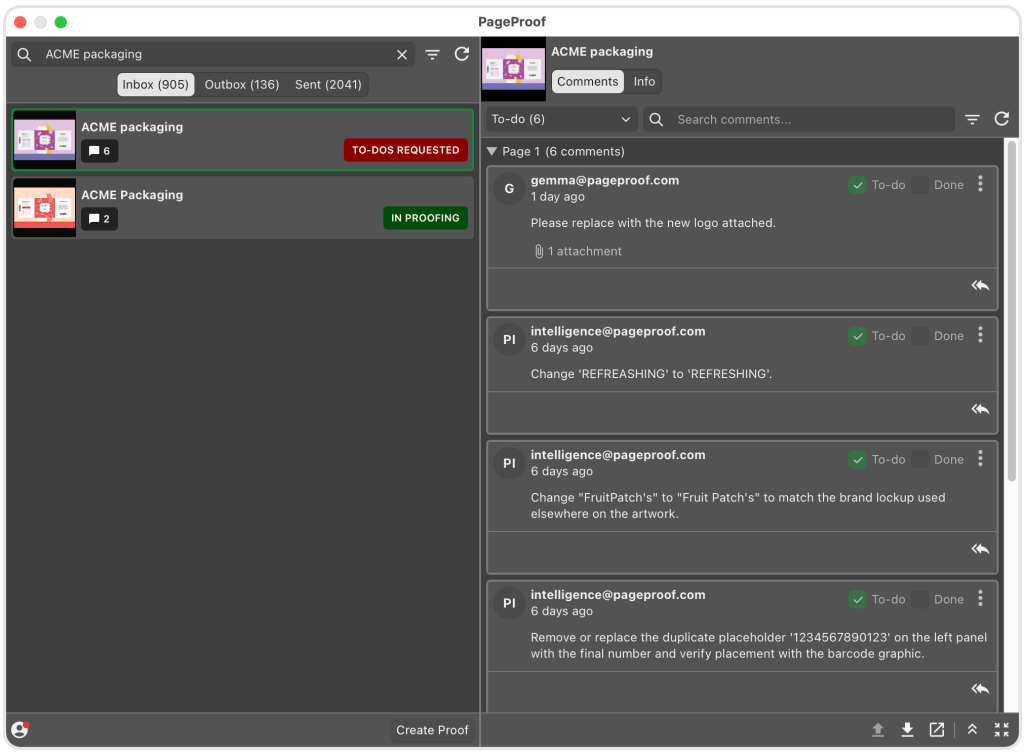Select the Info tab
This screenshot has width=1024, height=753.
644,82
